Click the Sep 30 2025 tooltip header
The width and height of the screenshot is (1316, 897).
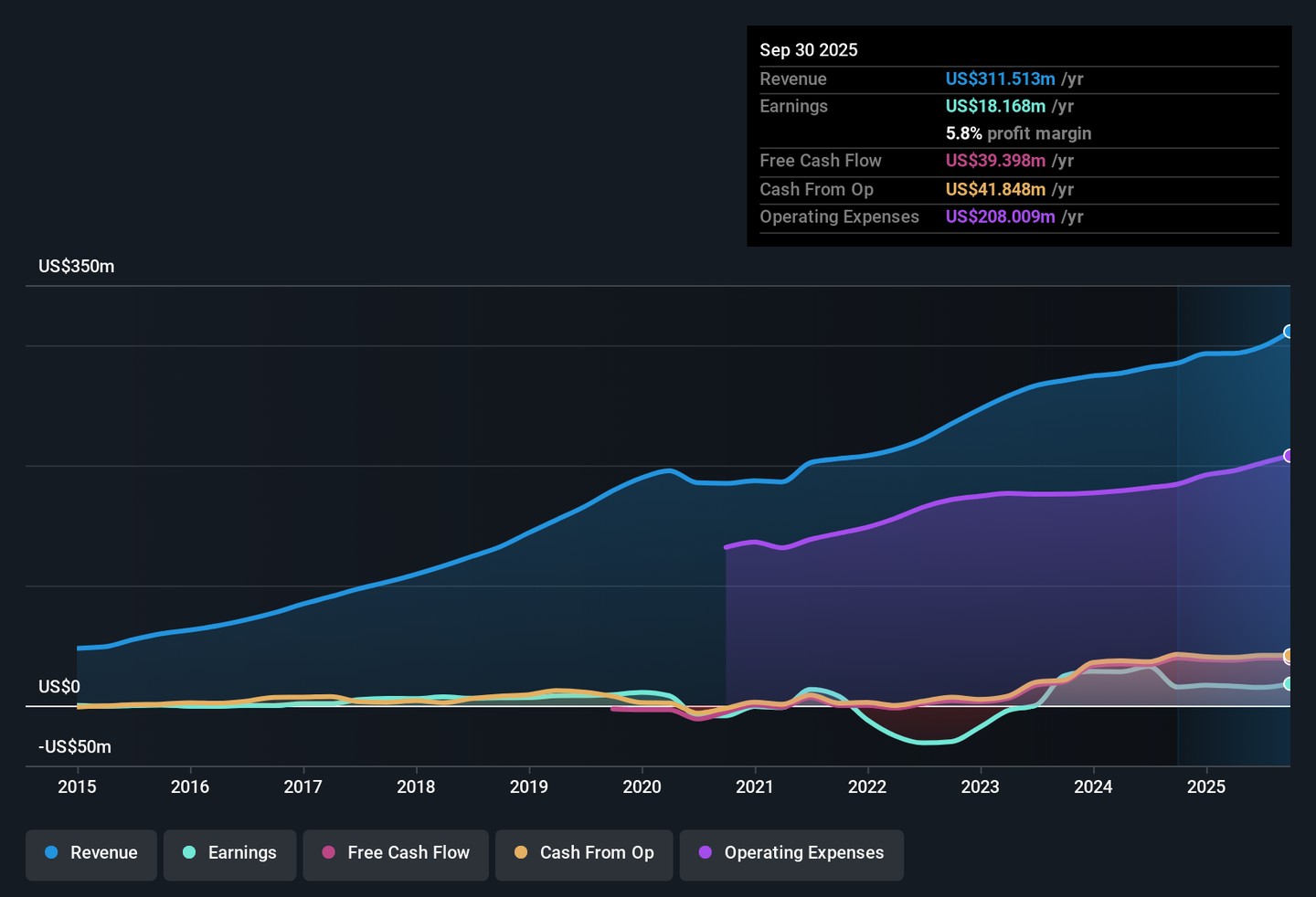tap(809, 50)
